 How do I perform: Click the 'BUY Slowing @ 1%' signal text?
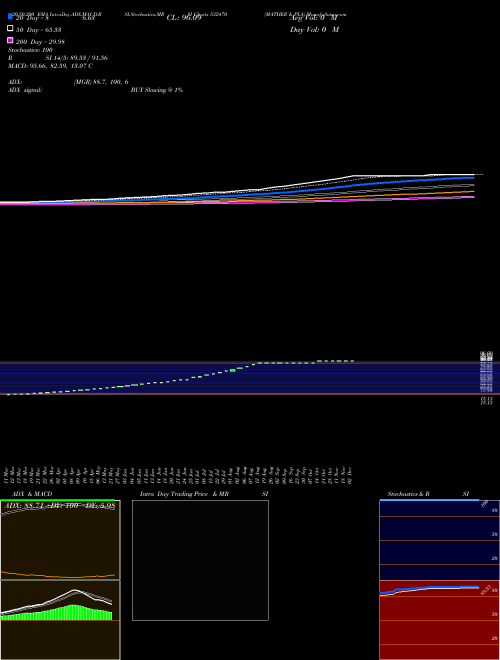click(157, 90)
